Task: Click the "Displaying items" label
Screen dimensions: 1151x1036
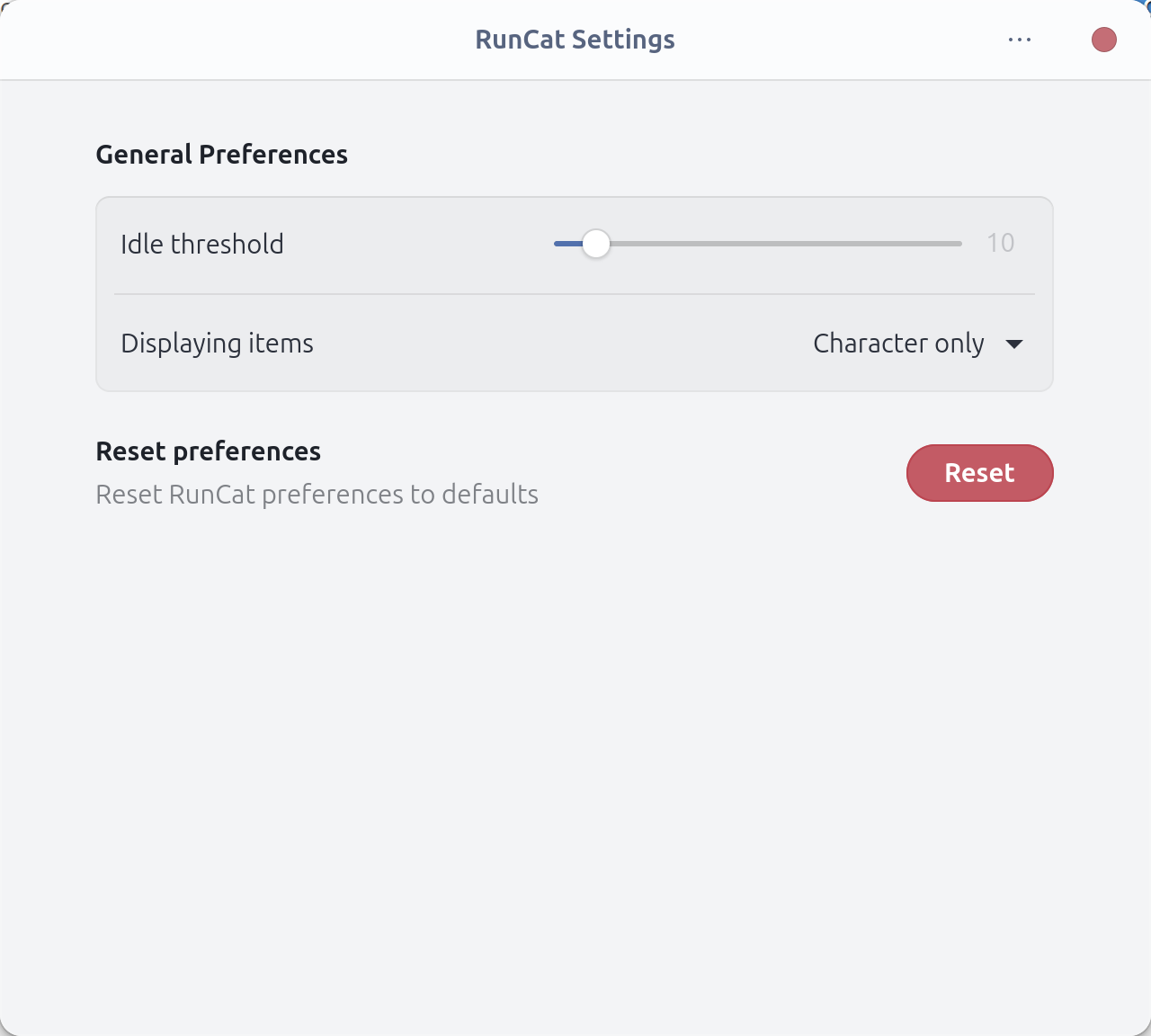Action: pos(217,344)
